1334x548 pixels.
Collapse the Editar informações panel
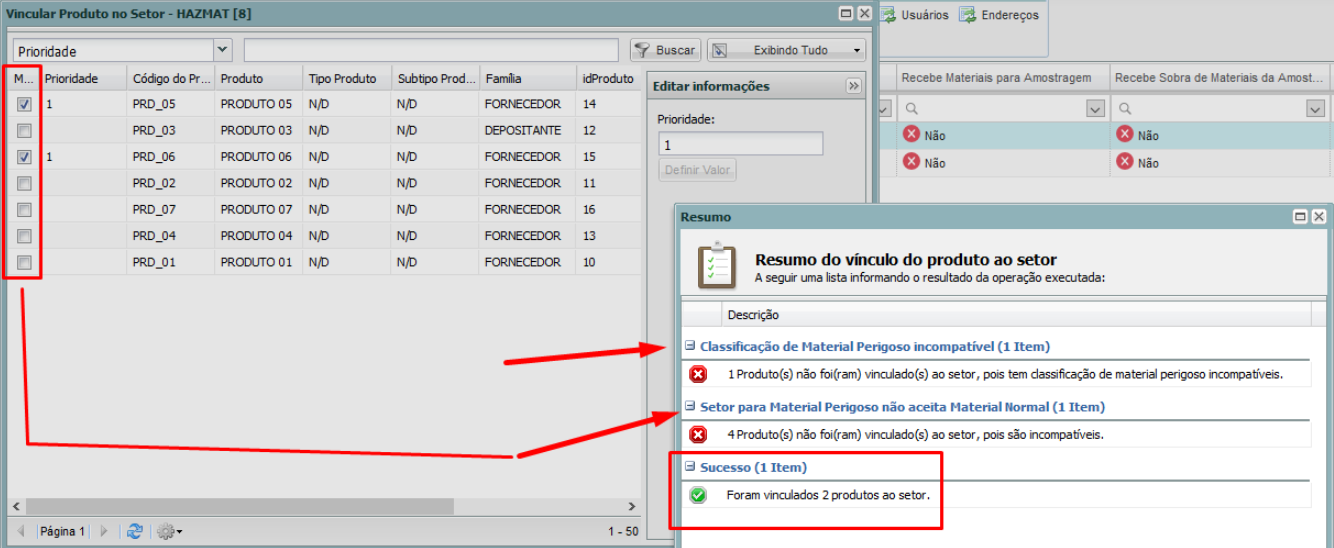[853, 86]
